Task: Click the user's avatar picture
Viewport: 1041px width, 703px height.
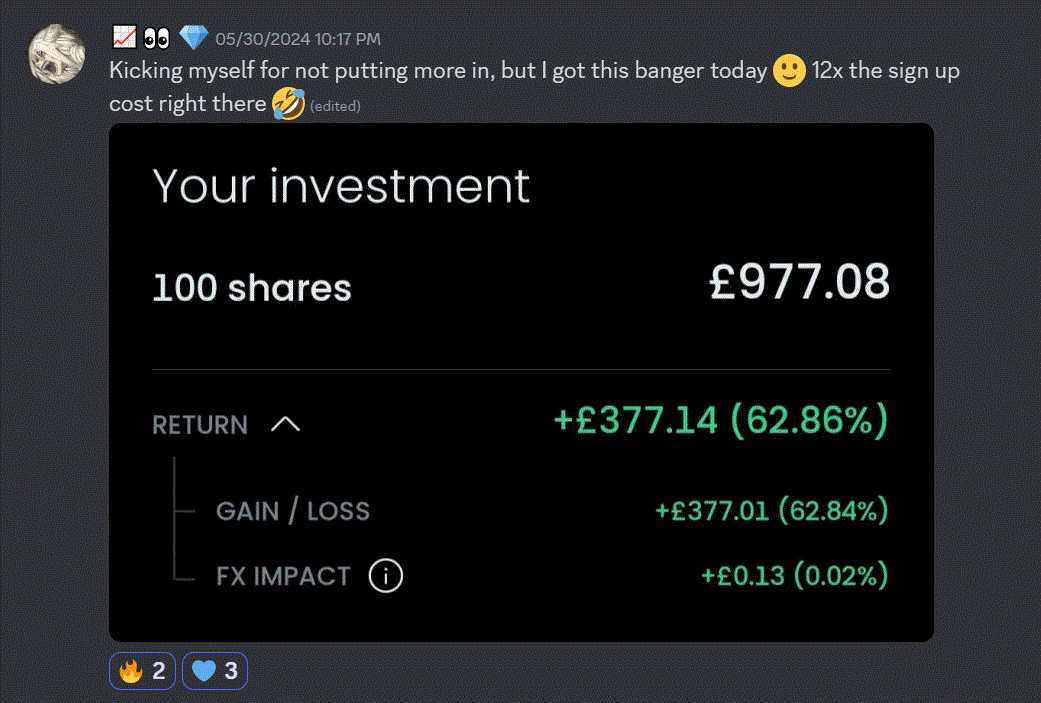Action: tap(56, 54)
